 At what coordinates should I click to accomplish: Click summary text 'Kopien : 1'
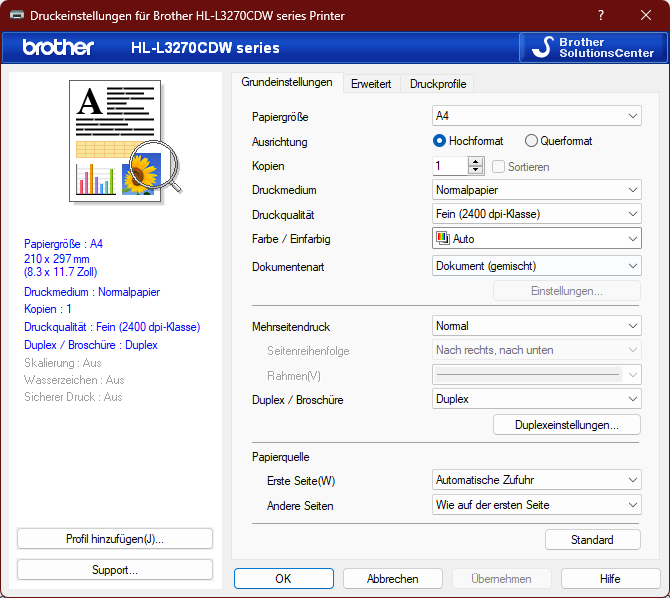tap(47, 309)
